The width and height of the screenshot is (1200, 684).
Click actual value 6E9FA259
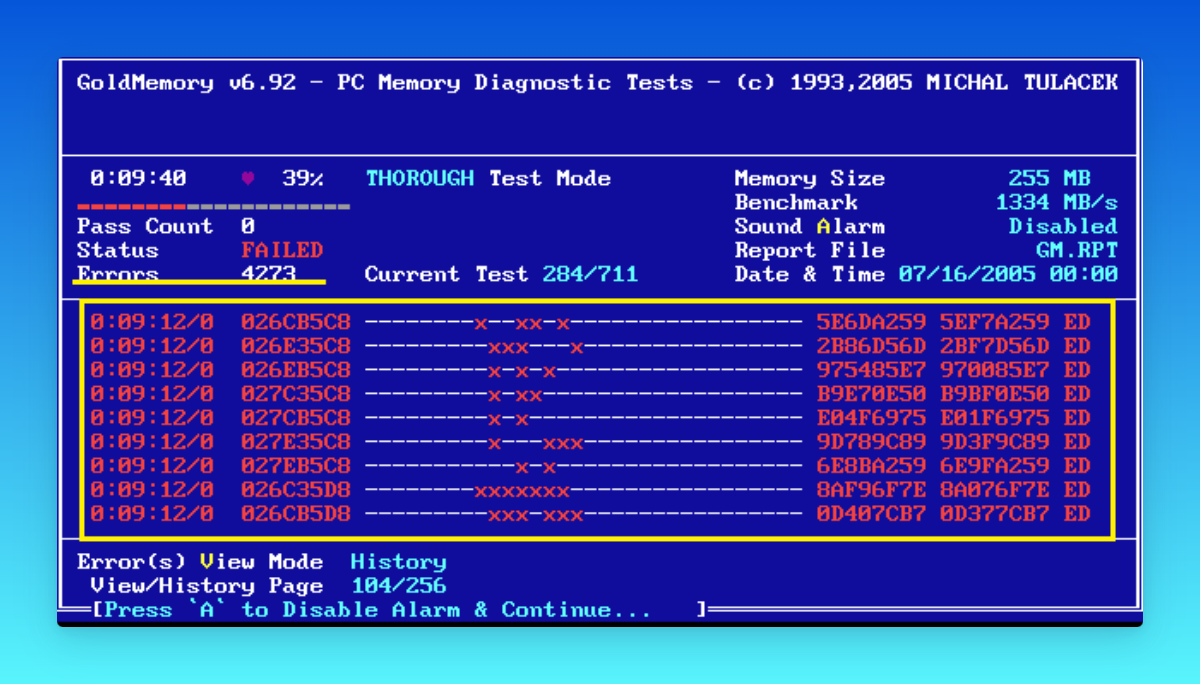point(995,467)
